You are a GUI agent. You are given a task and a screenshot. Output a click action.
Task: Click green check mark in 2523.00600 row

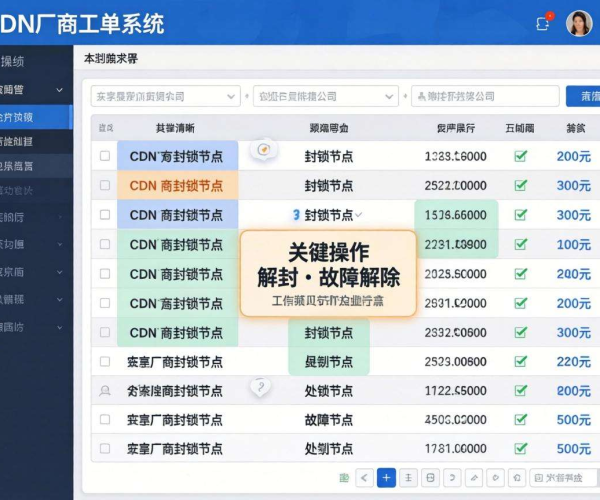point(520,361)
